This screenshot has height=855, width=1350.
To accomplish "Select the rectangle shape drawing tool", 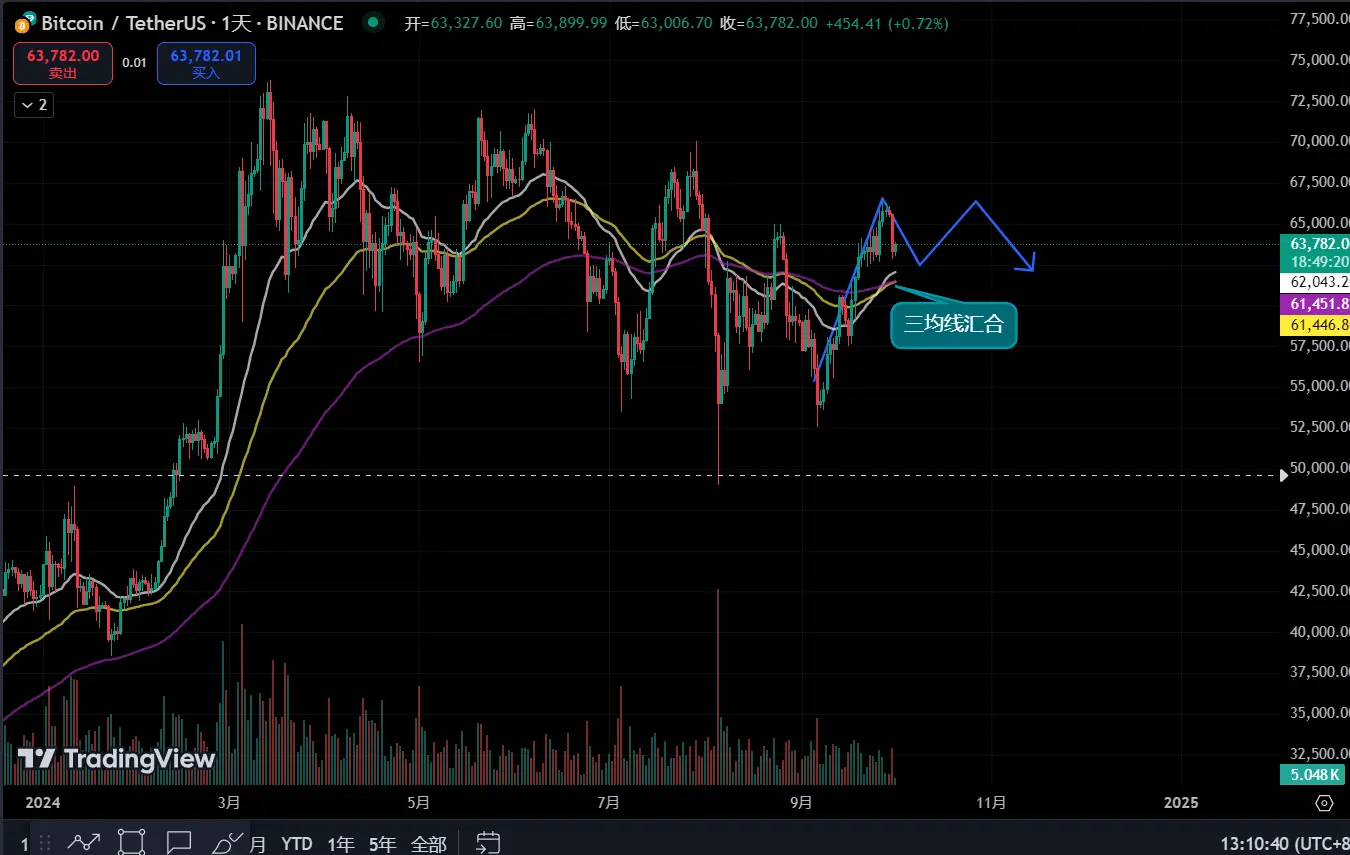I will pyautogui.click(x=132, y=843).
